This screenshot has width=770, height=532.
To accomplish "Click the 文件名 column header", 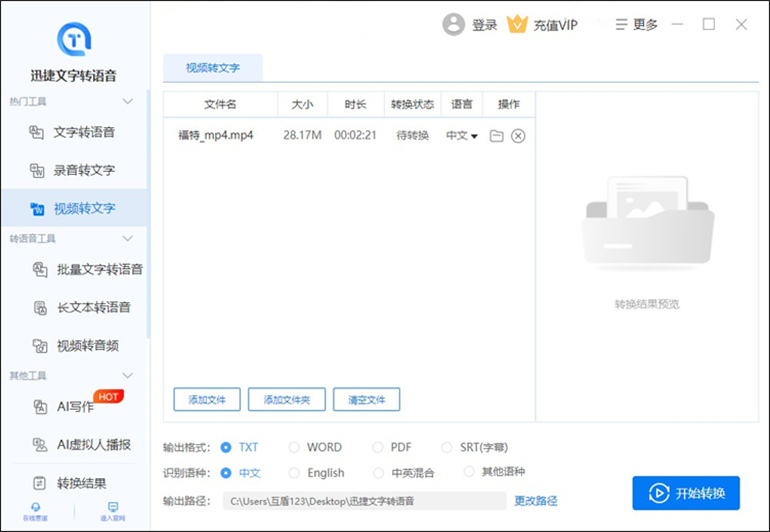I will 220,104.
